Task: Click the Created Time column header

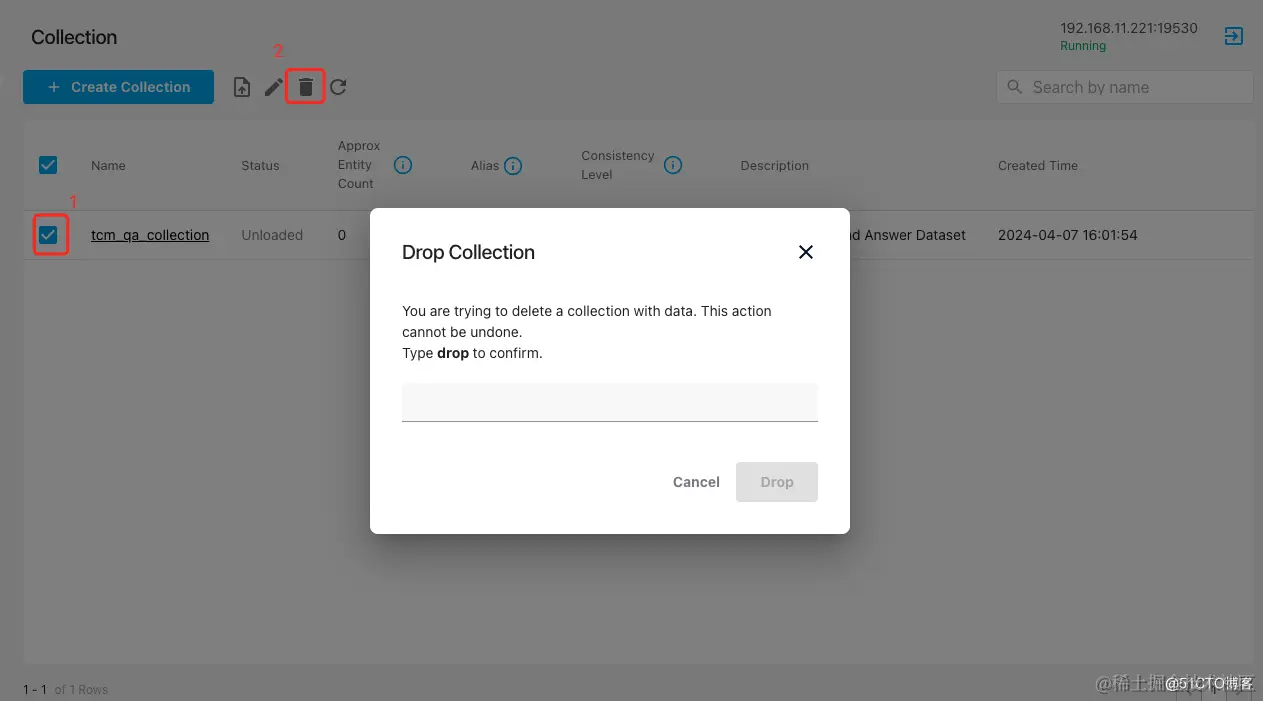Action: point(1038,166)
